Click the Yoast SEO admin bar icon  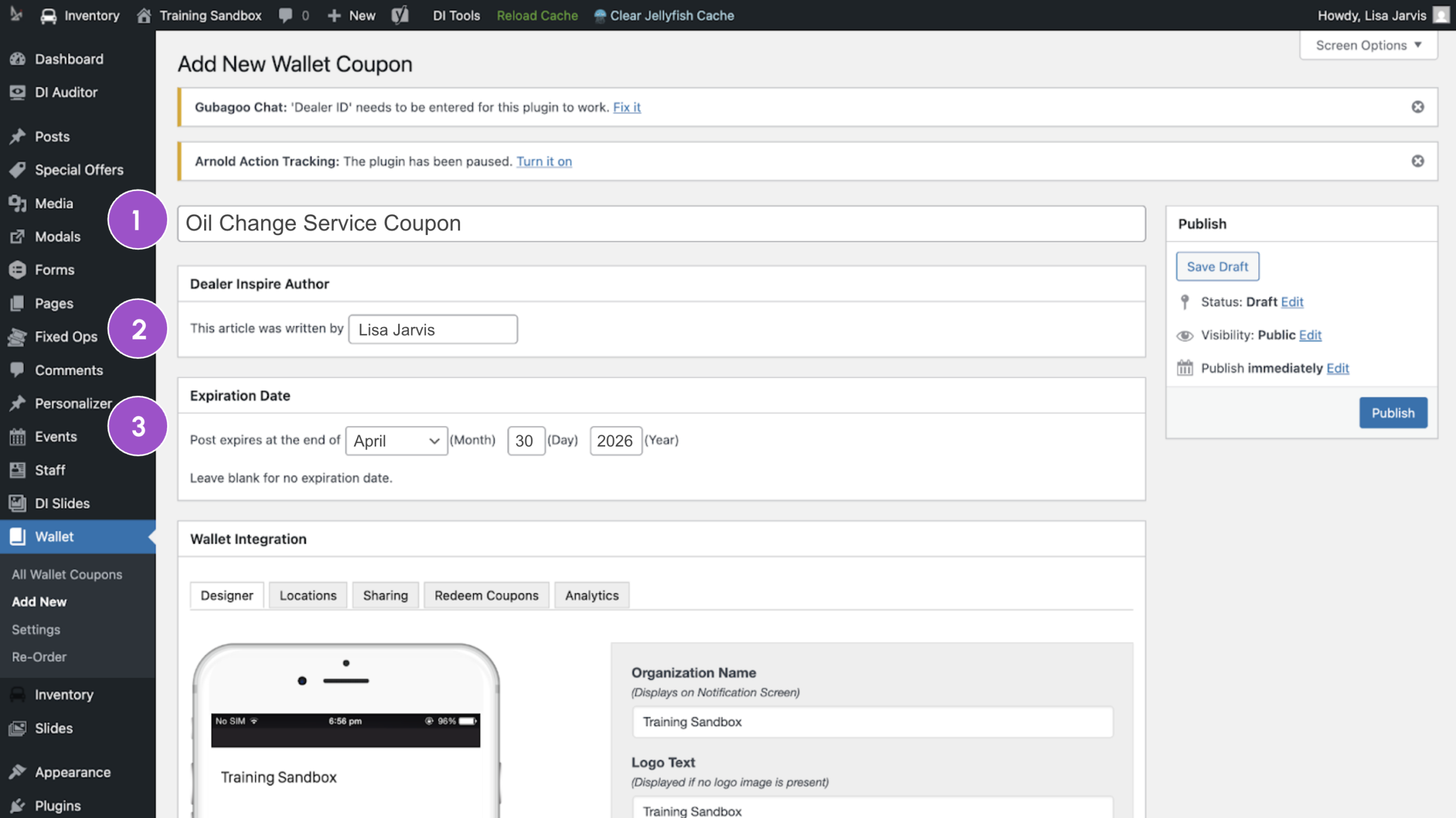pos(400,15)
